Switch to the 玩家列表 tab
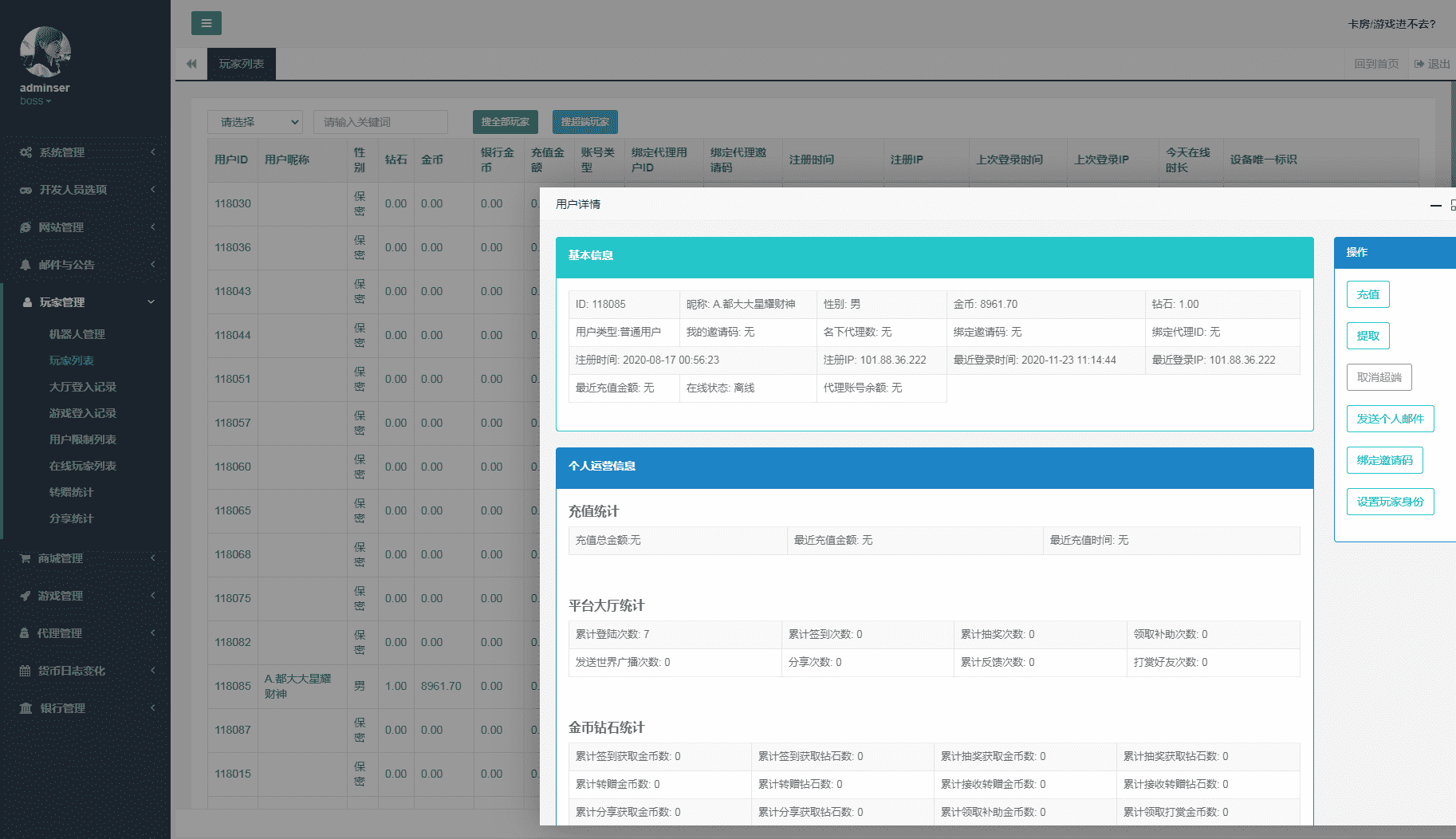Screen dimensions: 1456x839 pyautogui.click(x=242, y=64)
